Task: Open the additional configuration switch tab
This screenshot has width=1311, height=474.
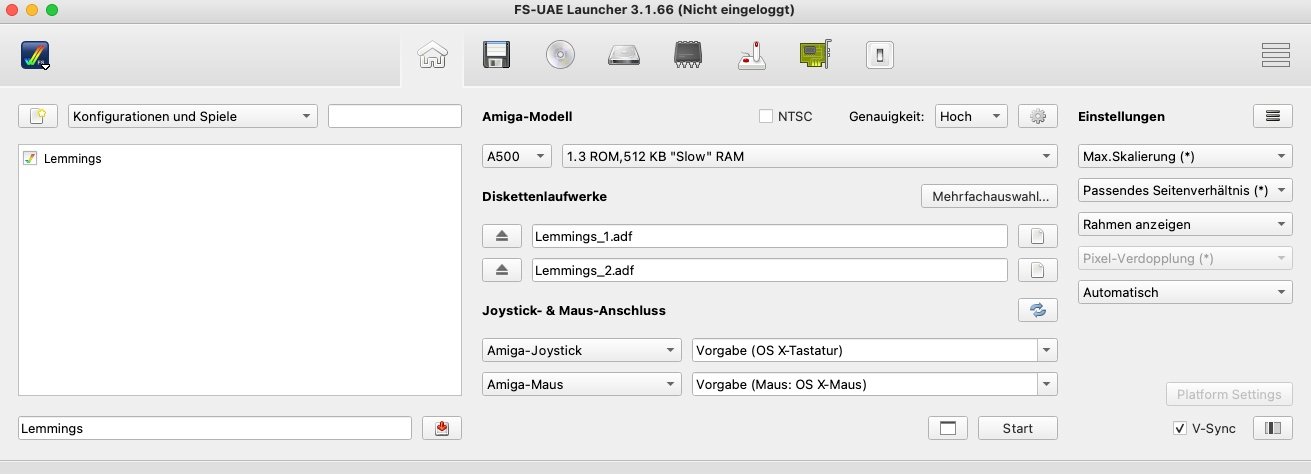Action: pos(879,56)
